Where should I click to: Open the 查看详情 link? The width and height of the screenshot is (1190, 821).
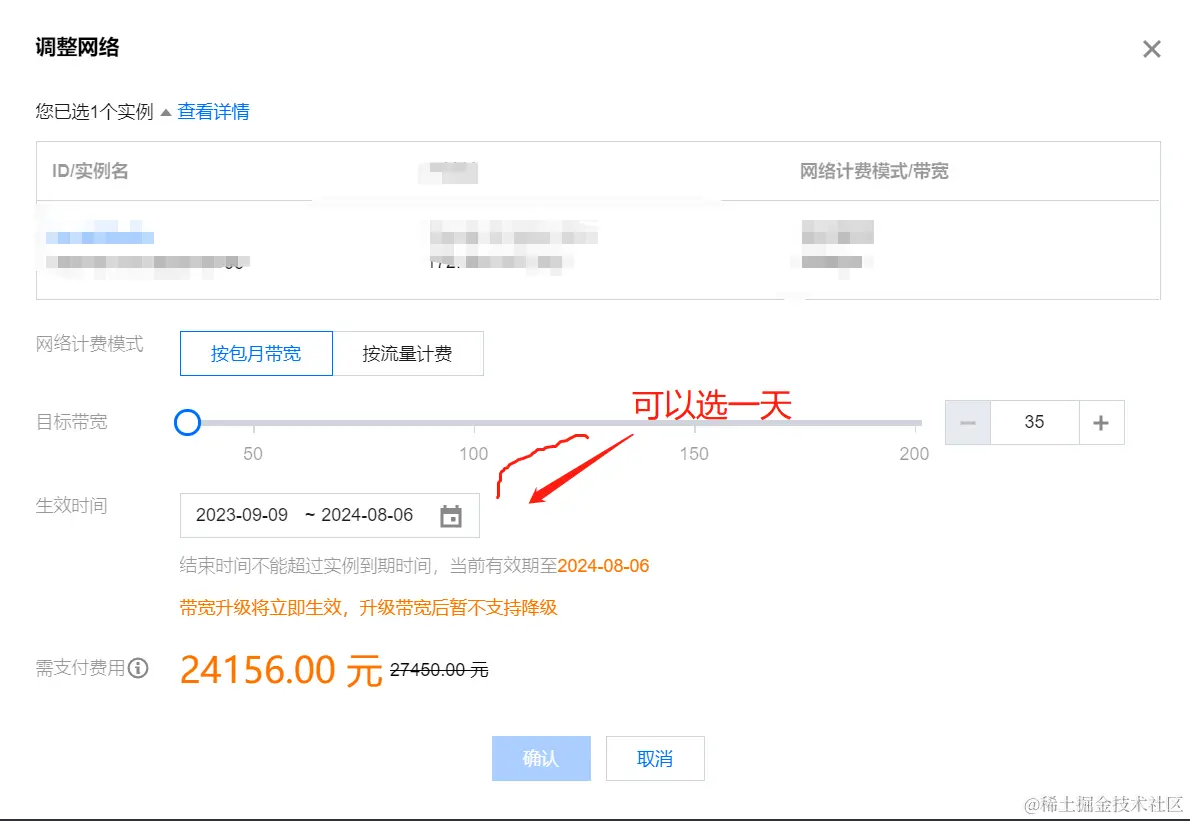pos(213,112)
